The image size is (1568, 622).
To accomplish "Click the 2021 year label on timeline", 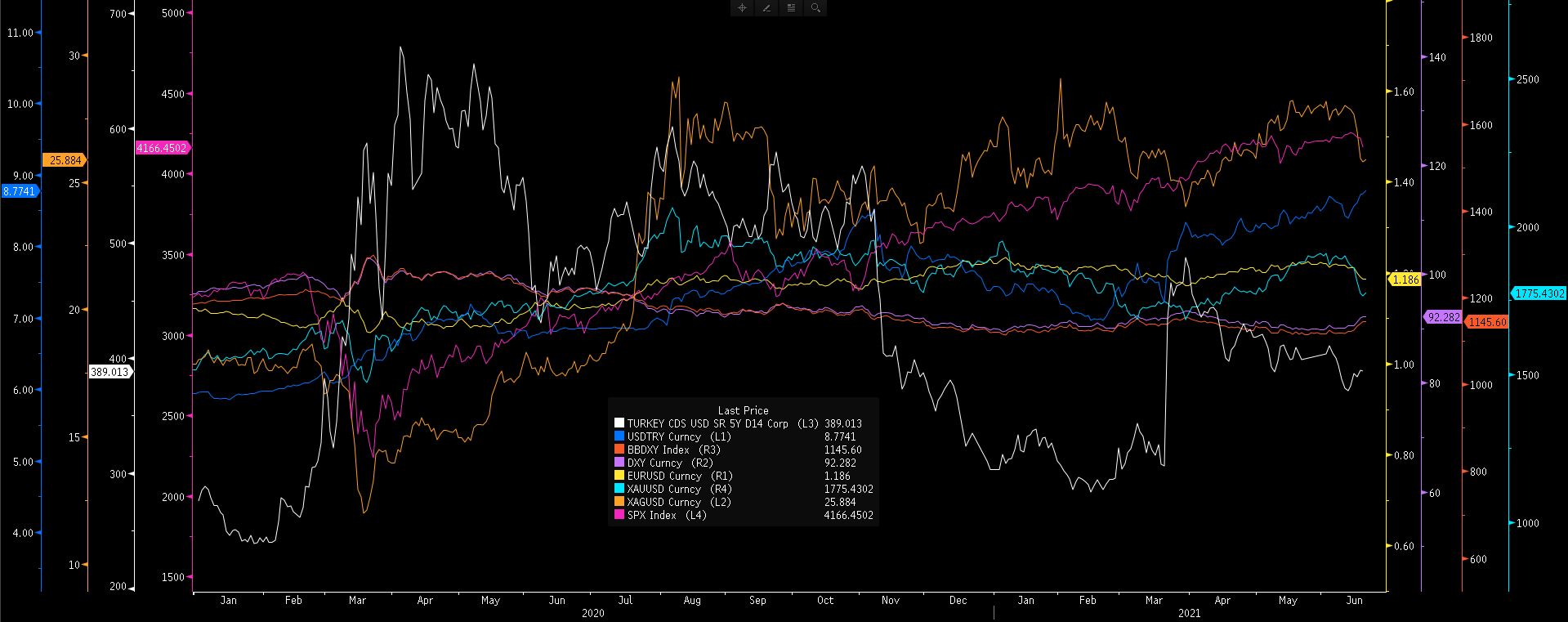I will click(1189, 613).
